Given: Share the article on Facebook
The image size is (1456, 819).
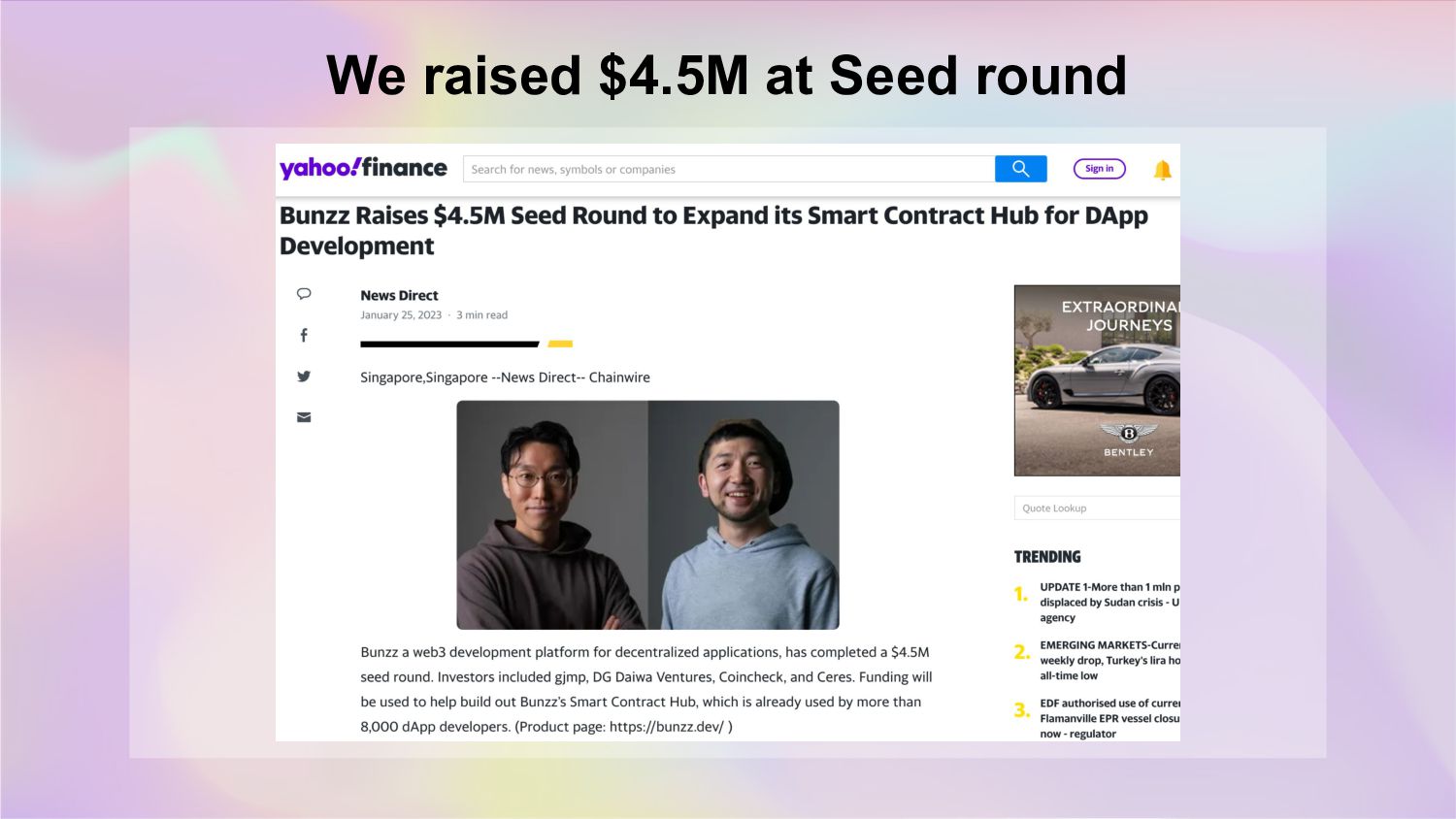Looking at the screenshot, I should [304, 335].
